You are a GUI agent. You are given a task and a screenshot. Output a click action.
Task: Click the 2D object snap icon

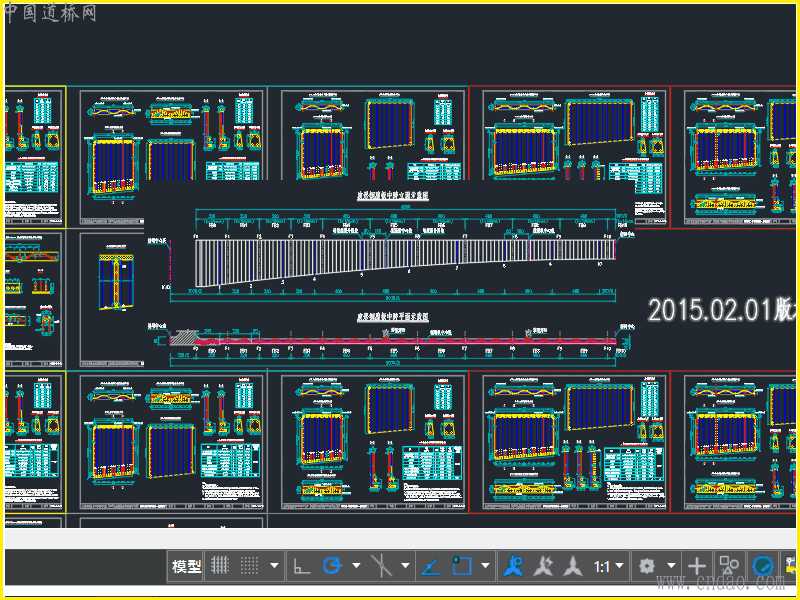tap(461, 566)
